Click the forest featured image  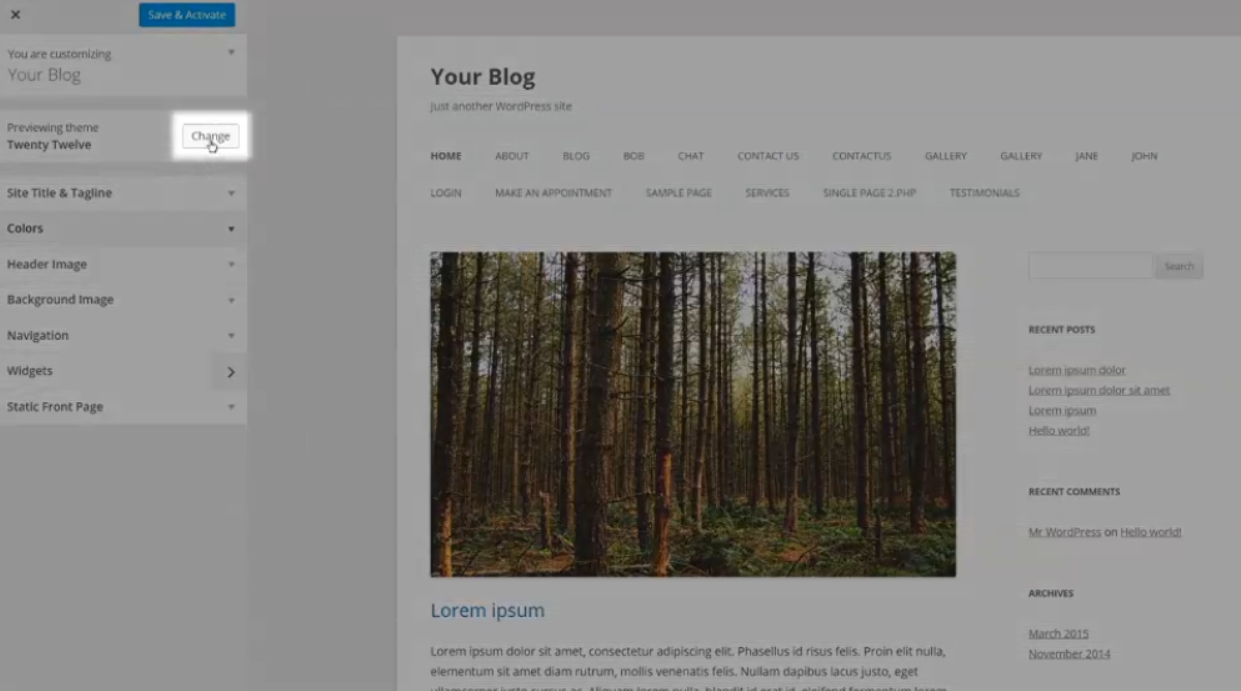(x=693, y=414)
